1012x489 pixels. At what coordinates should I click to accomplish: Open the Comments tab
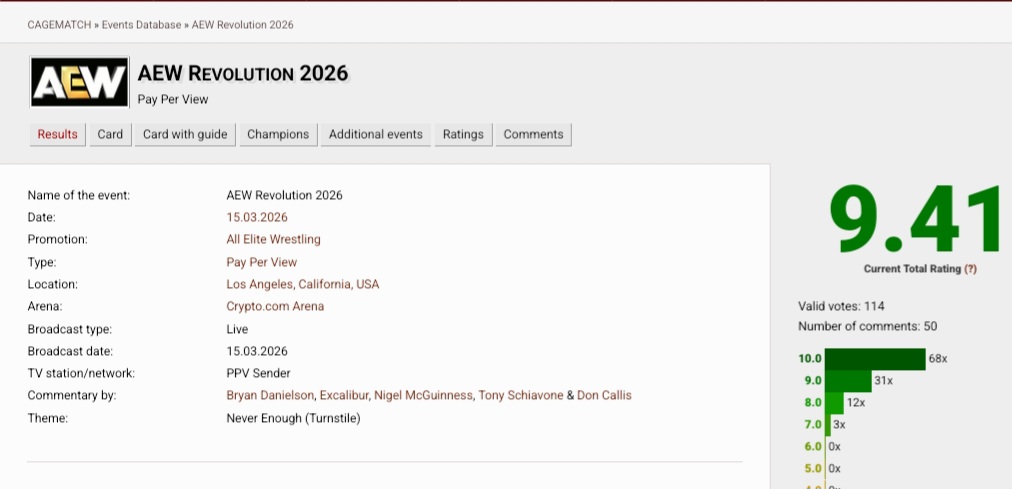[534, 134]
